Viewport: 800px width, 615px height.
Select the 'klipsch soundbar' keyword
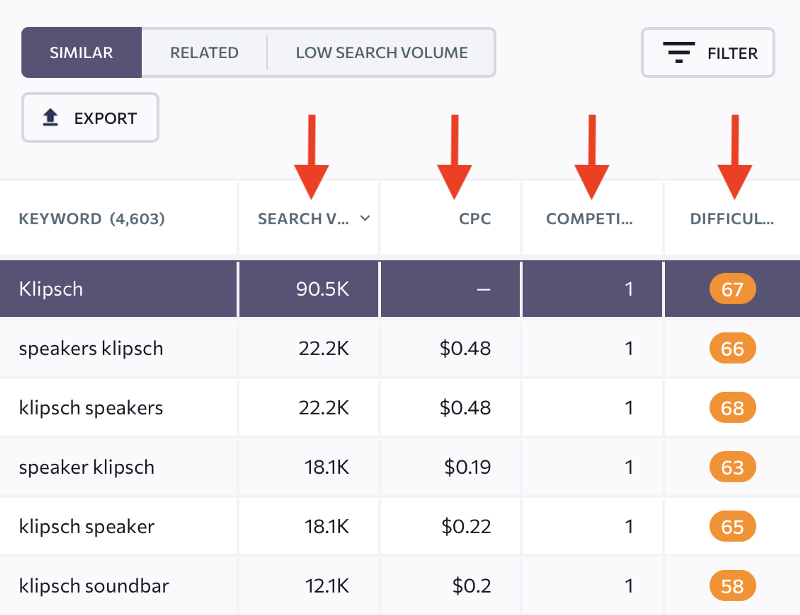[94, 585]
